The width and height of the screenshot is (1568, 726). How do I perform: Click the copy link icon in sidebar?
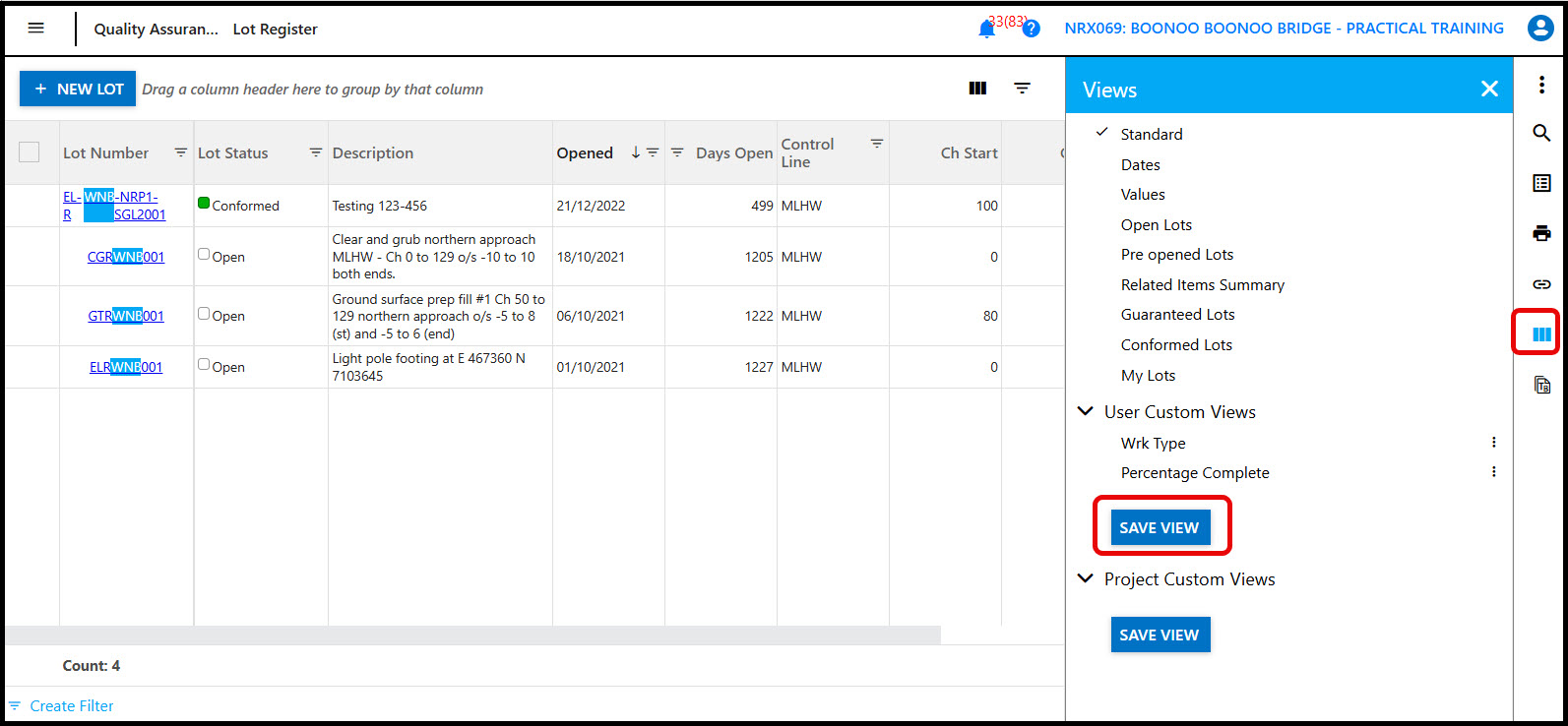[1541, 284]
